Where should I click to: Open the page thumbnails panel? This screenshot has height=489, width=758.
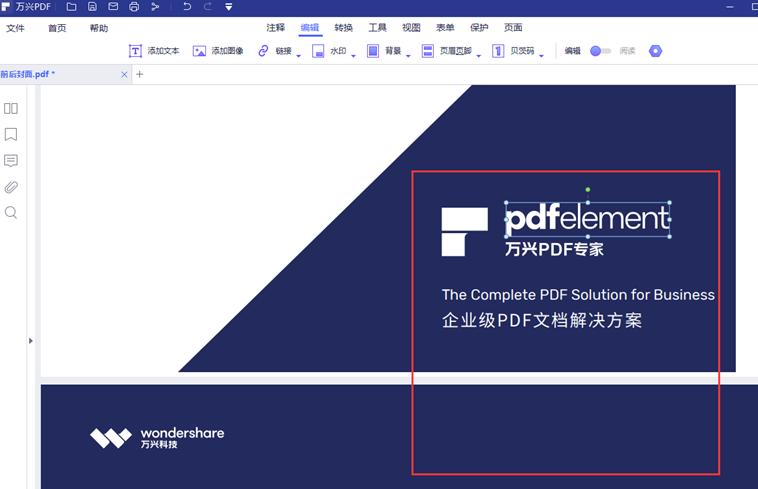(11, 108)
